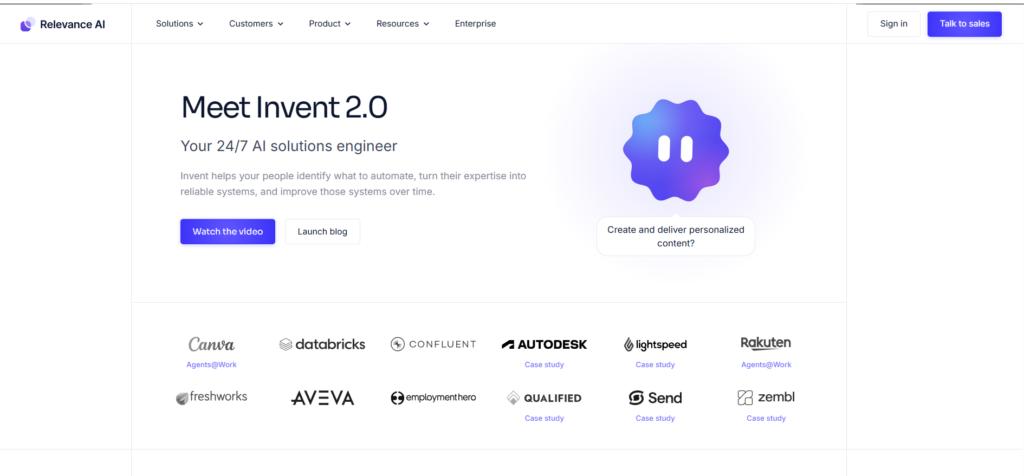Viewport: 1024px width, 476px height.
Task: Open the Launch blog button
Action: pos(323,232)
